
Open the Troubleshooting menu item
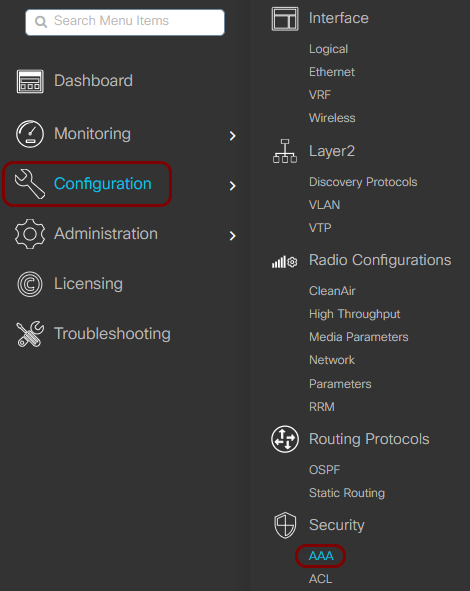(x=112, y=334)
